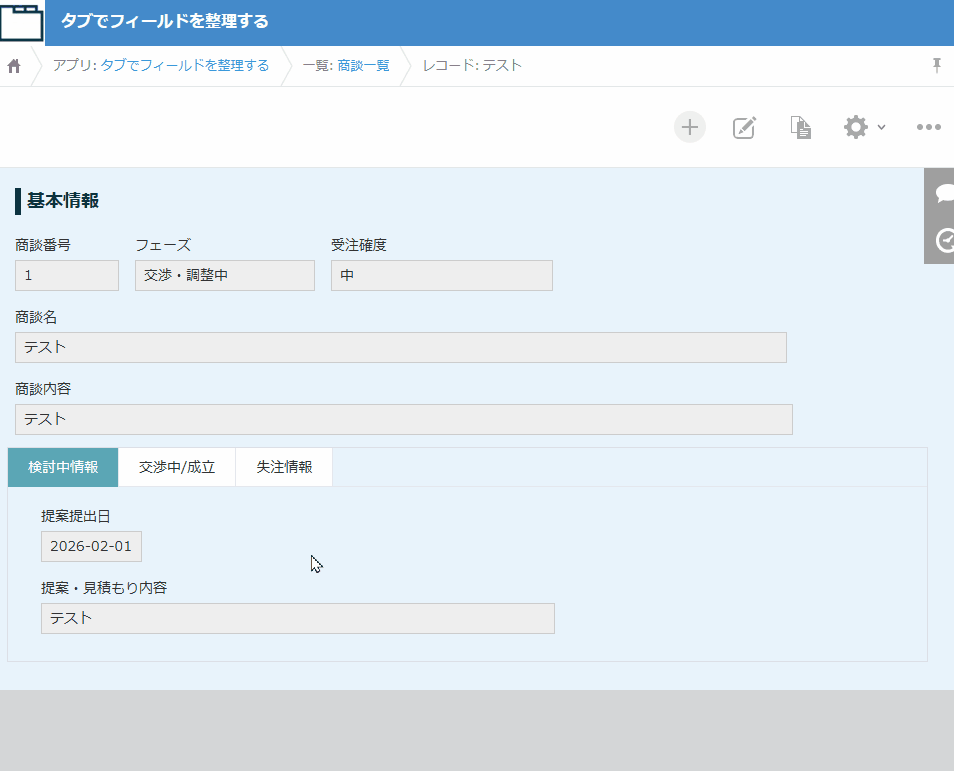Switch to the 失注情報 tab
The height and width of the screenshot is (771, 954).
point(284,467)
